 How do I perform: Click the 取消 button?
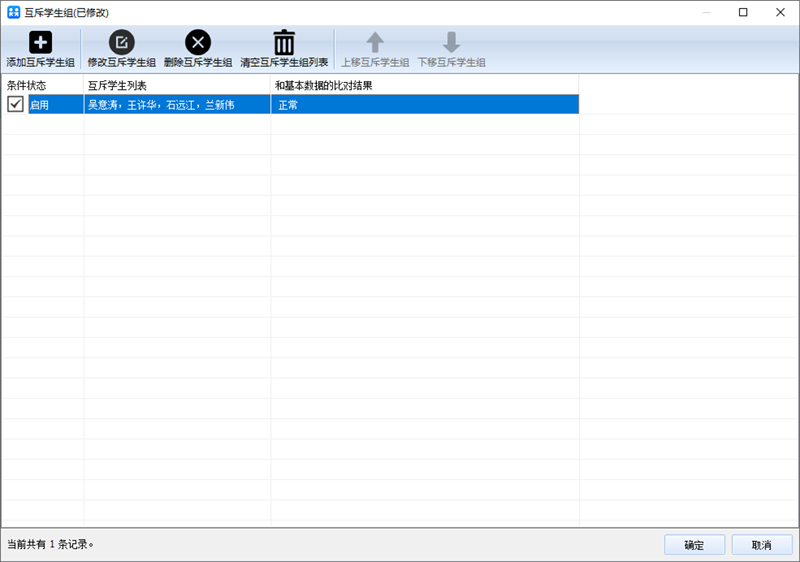[x=762, y=545]
